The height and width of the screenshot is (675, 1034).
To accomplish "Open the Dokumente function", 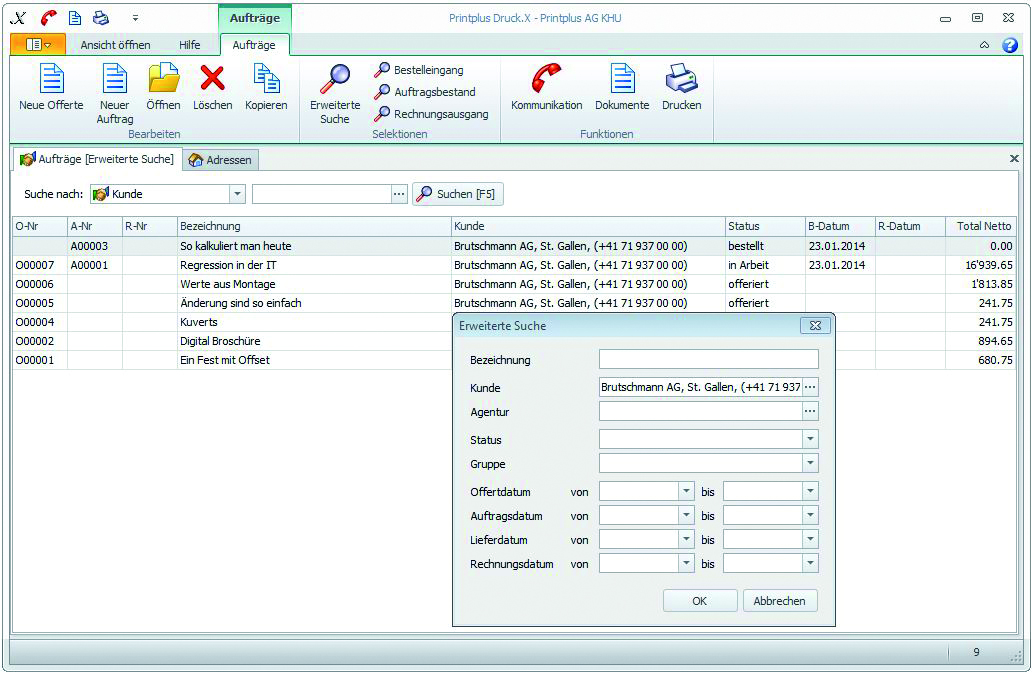I will click(622, 78).
